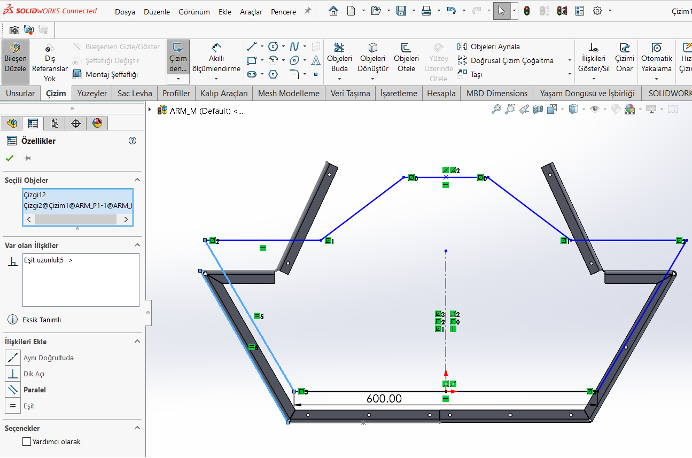Open the Dosya menu
The height and width of the screenshot is (458, 692).
pyautogui.click(x=125, y=12)
